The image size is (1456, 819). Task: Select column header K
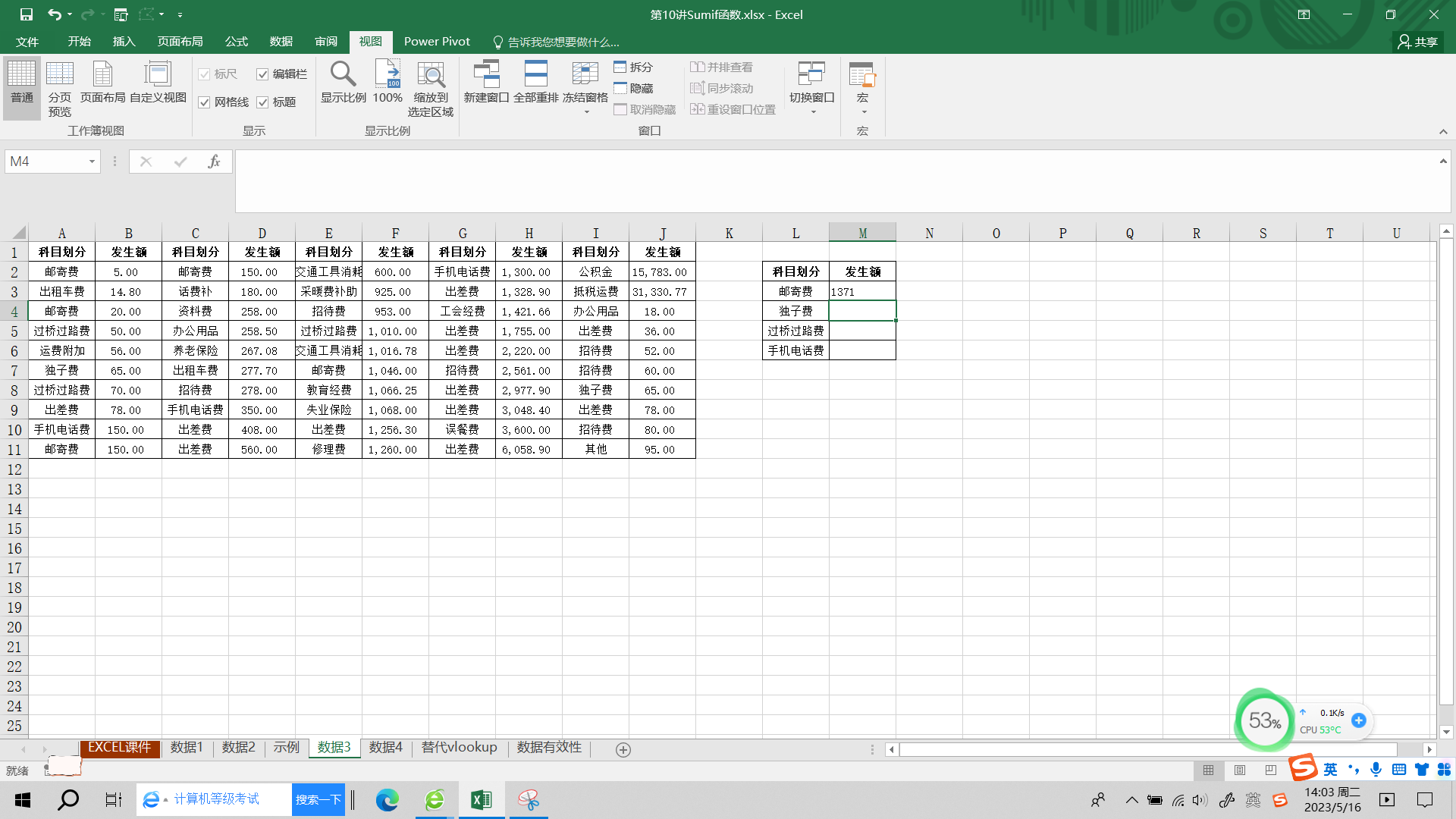point(729,233)
